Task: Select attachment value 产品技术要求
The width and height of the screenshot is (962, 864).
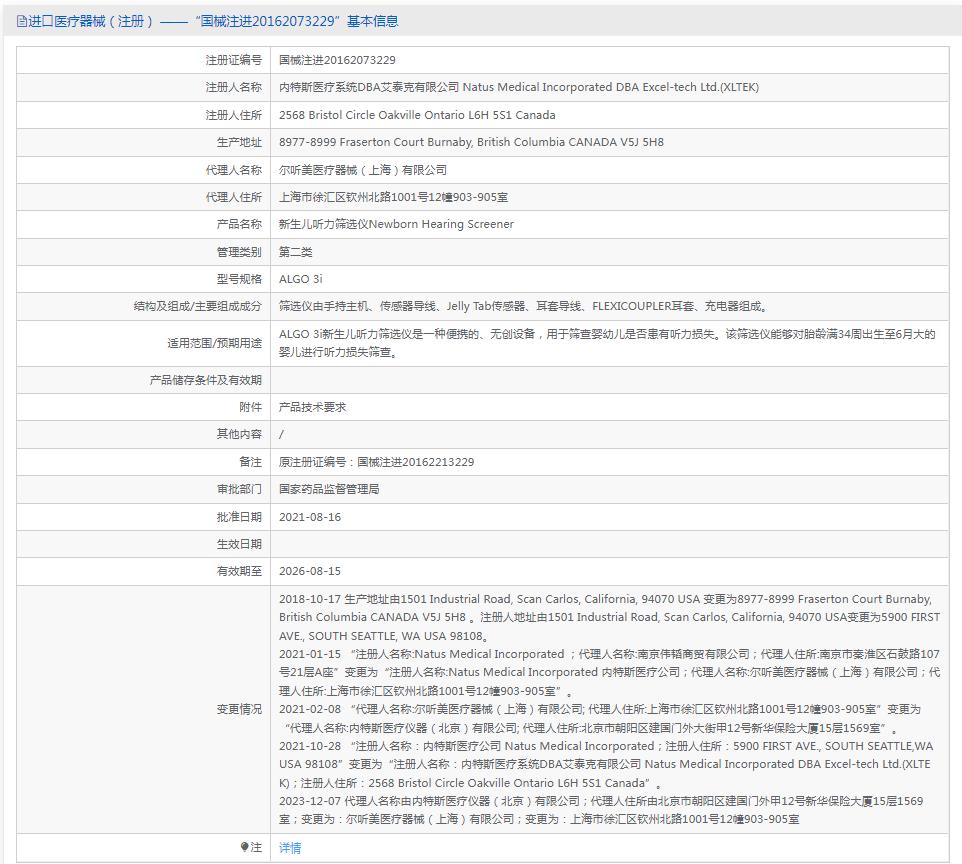Action: (x=312, y=407)
